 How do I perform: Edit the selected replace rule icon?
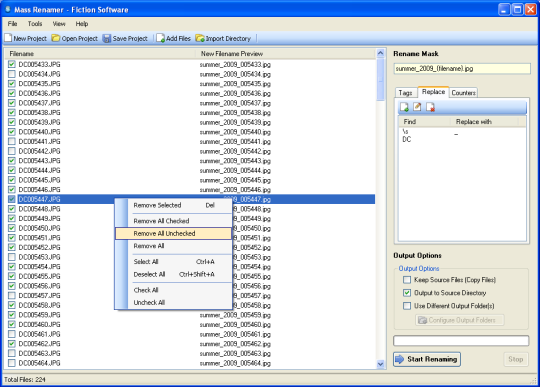[417, 107]
